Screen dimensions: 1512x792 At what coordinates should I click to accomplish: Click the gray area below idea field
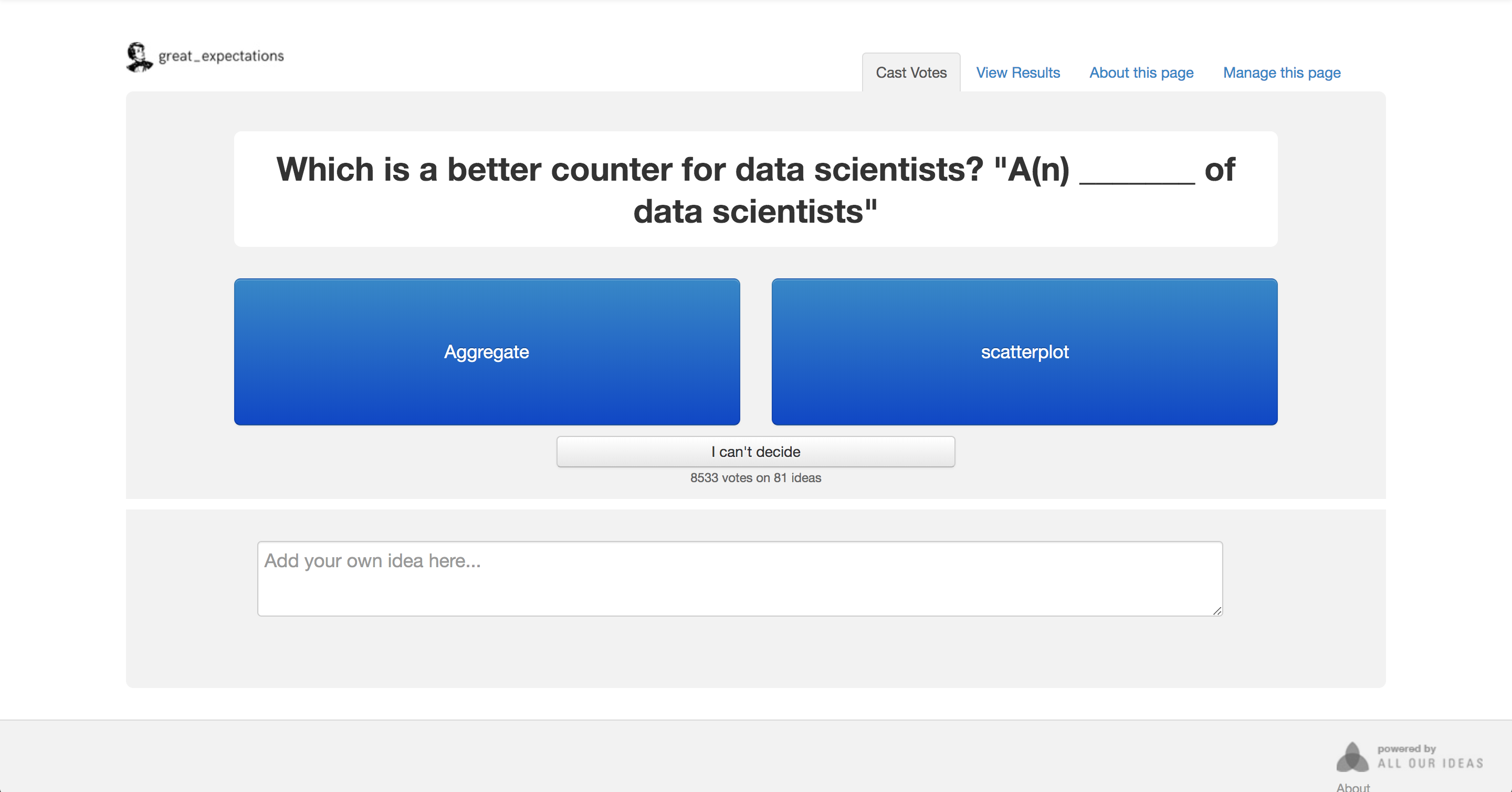(x=755, y=652)
